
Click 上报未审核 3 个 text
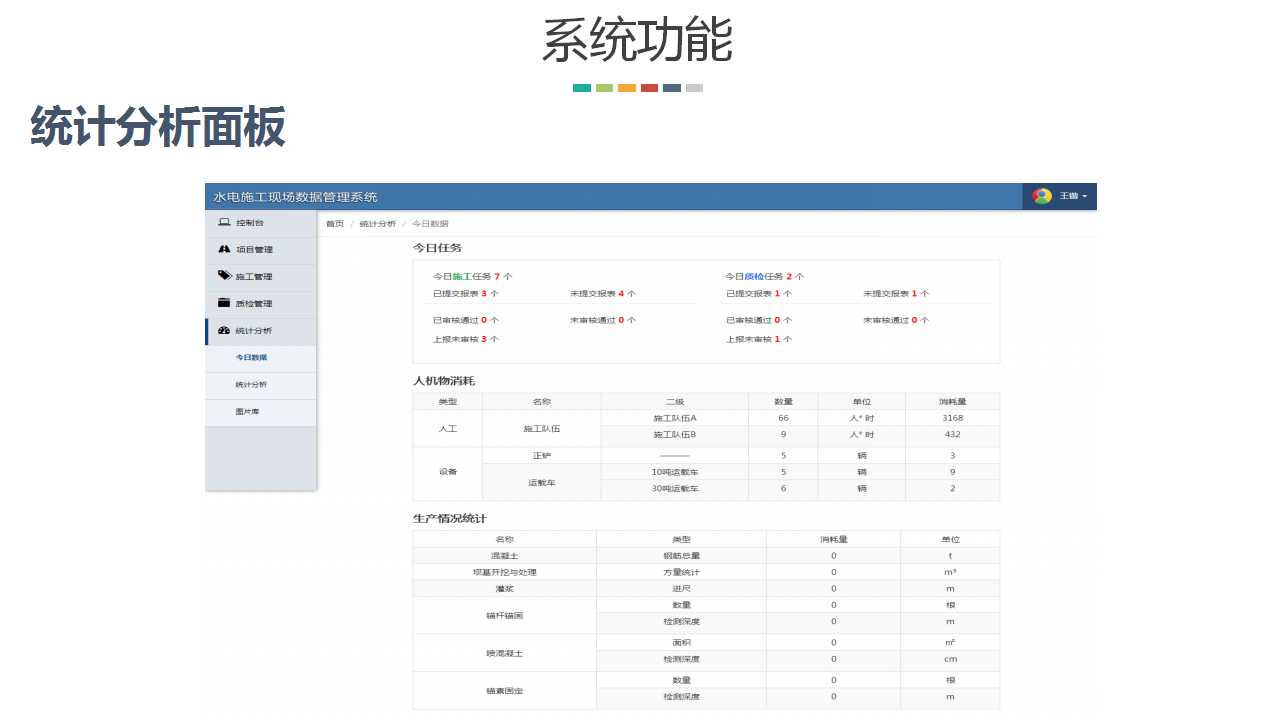(x=466, y=339)
